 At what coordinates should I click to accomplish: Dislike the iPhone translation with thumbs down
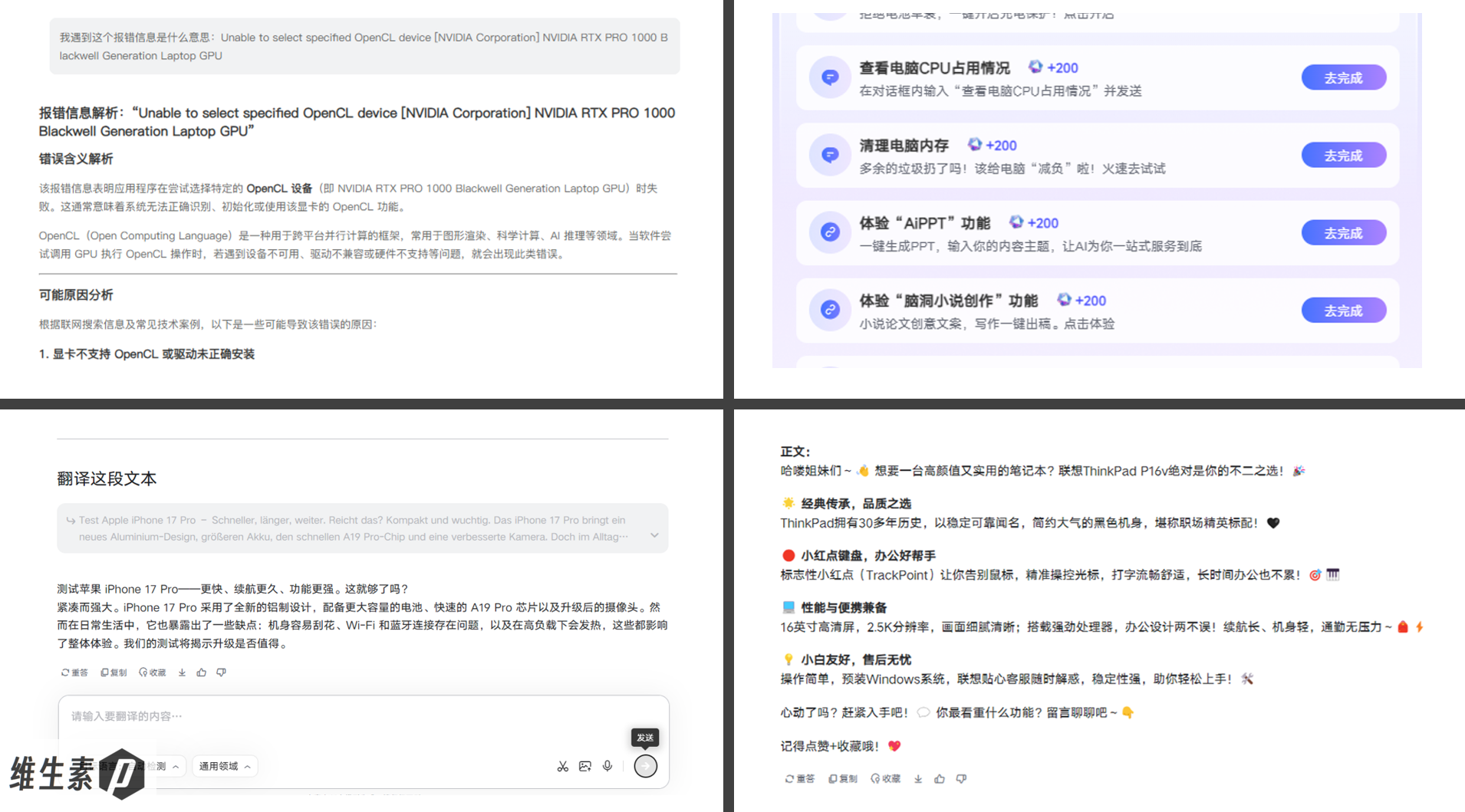[222, 672]
